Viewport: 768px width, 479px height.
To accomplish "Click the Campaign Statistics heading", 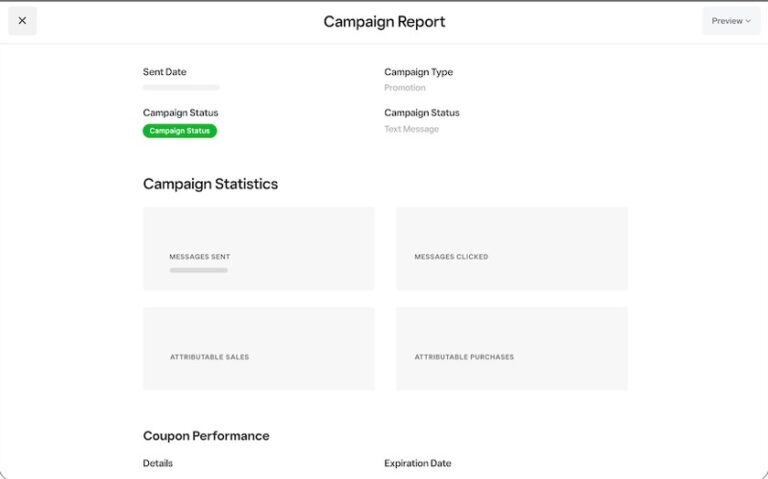I will click(x=210, y=184).
